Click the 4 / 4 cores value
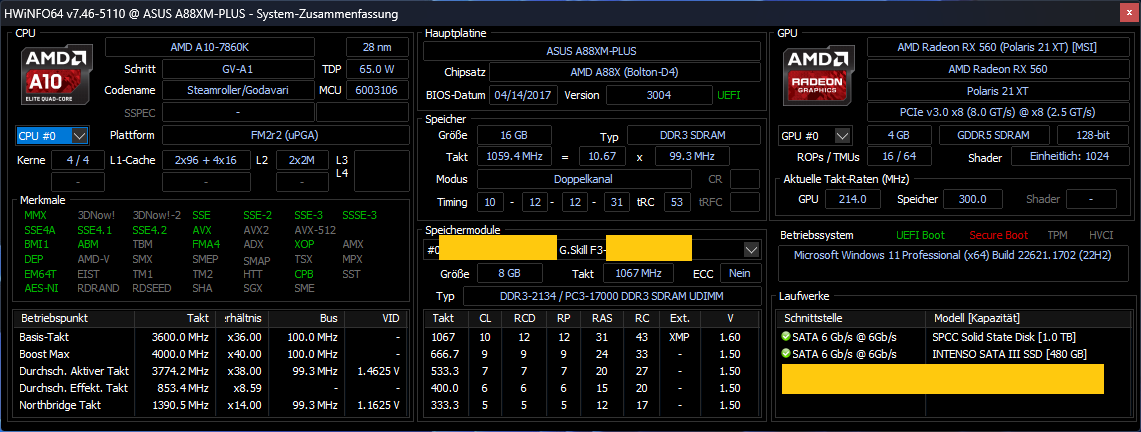The height and width of the screenshot is (432, 1141). click(x=78, y=161)
